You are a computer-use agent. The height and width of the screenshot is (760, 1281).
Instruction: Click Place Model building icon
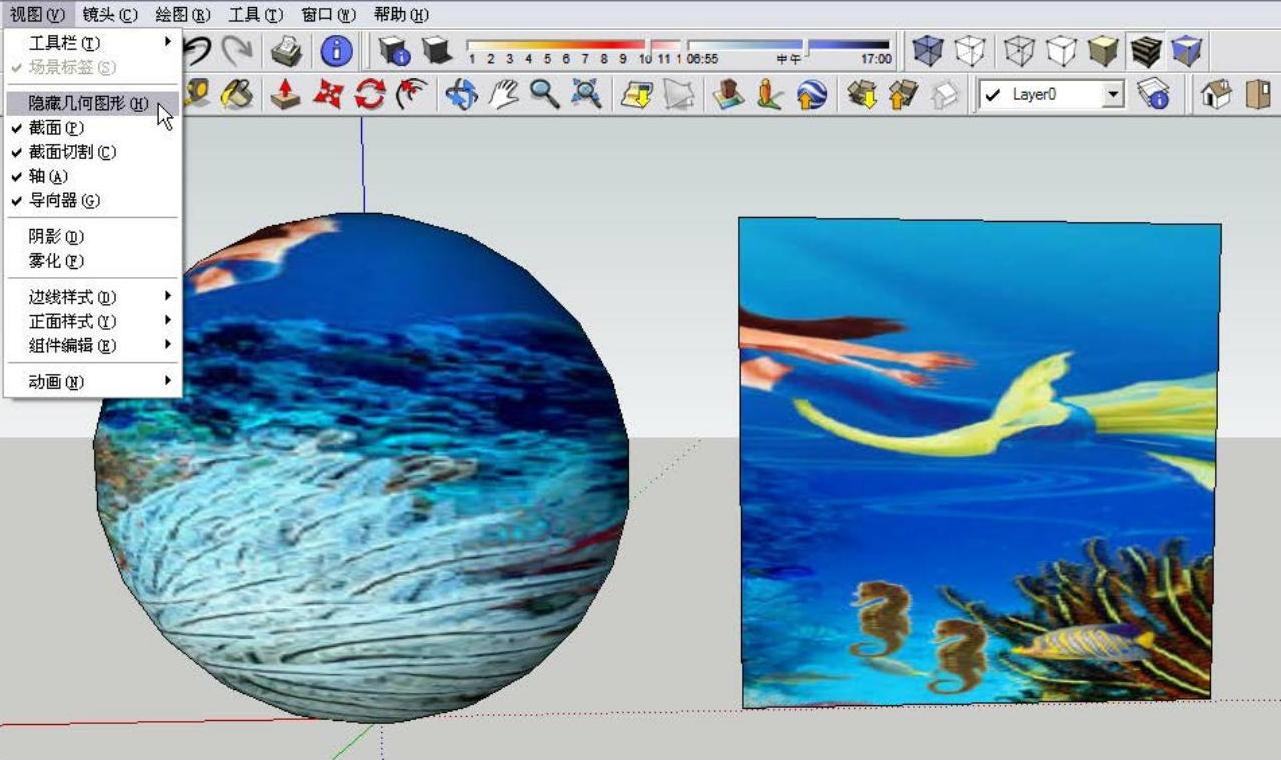pyautogui.click(x=728, y=94)
